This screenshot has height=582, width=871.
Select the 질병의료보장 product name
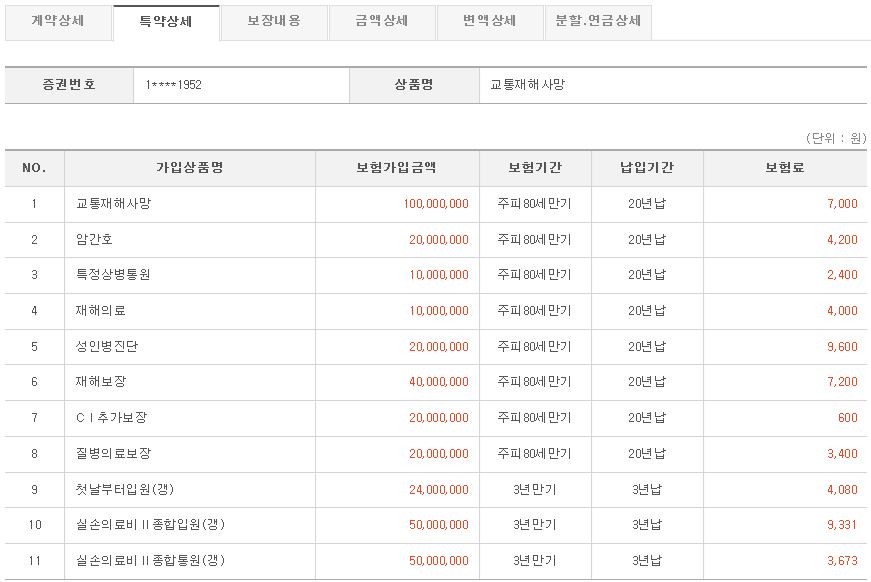pos(113,454)
